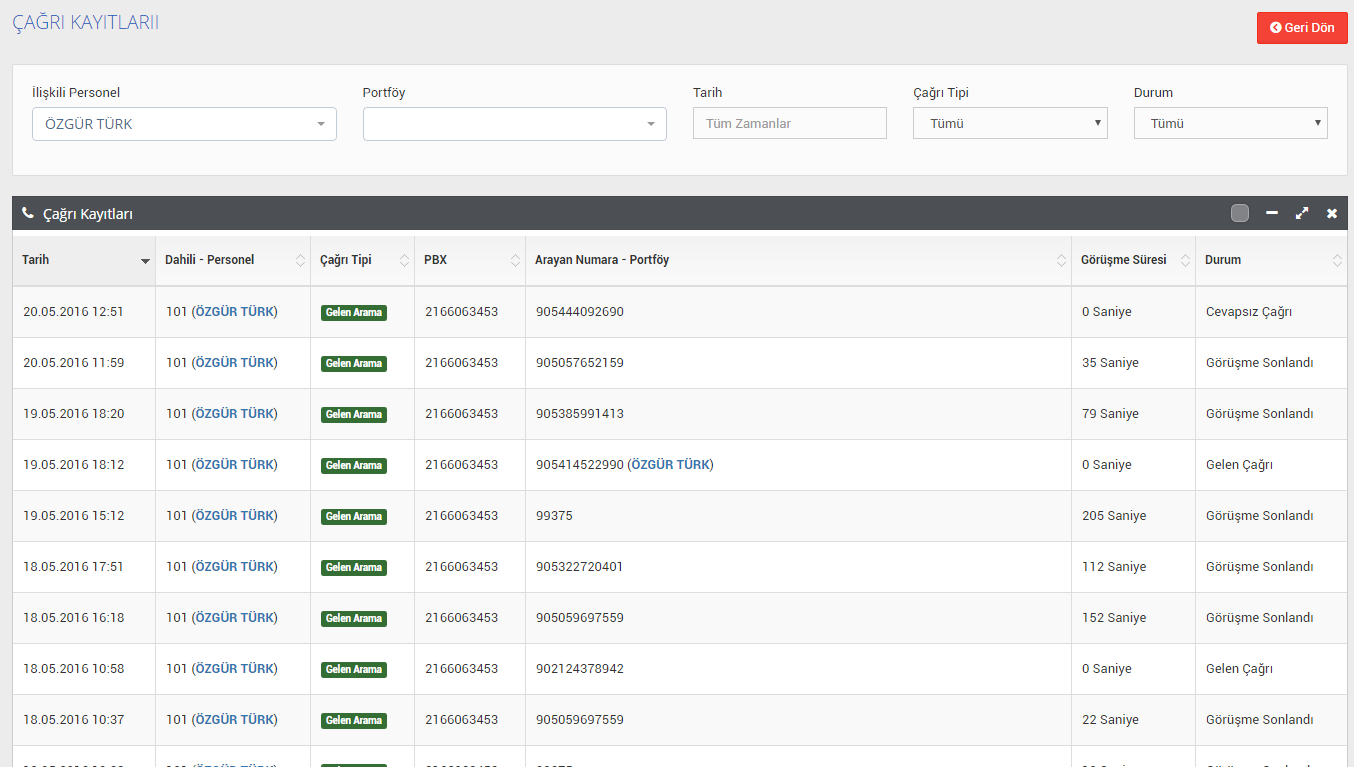
Task: Open ÖZGÜR TÜRK link in 18.05.2016 10:37 row
Action: click(235, 720)
